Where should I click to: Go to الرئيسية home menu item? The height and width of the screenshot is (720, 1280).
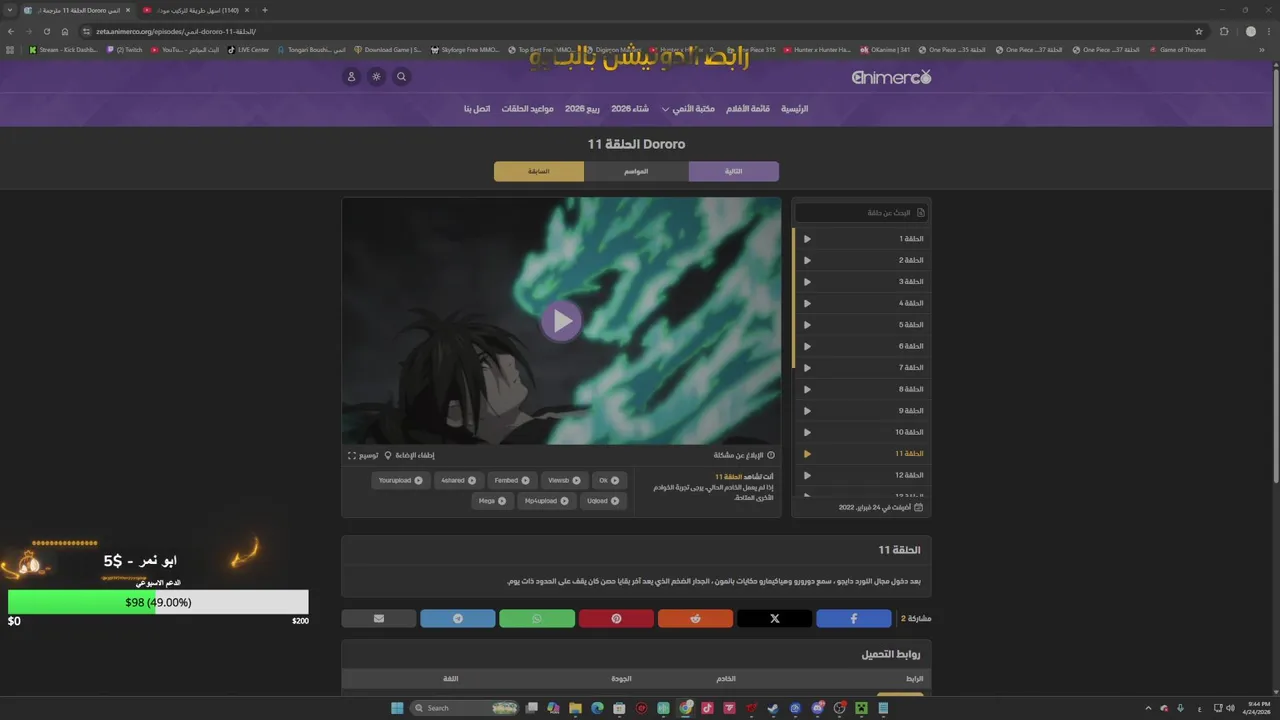tap(794, 108)
